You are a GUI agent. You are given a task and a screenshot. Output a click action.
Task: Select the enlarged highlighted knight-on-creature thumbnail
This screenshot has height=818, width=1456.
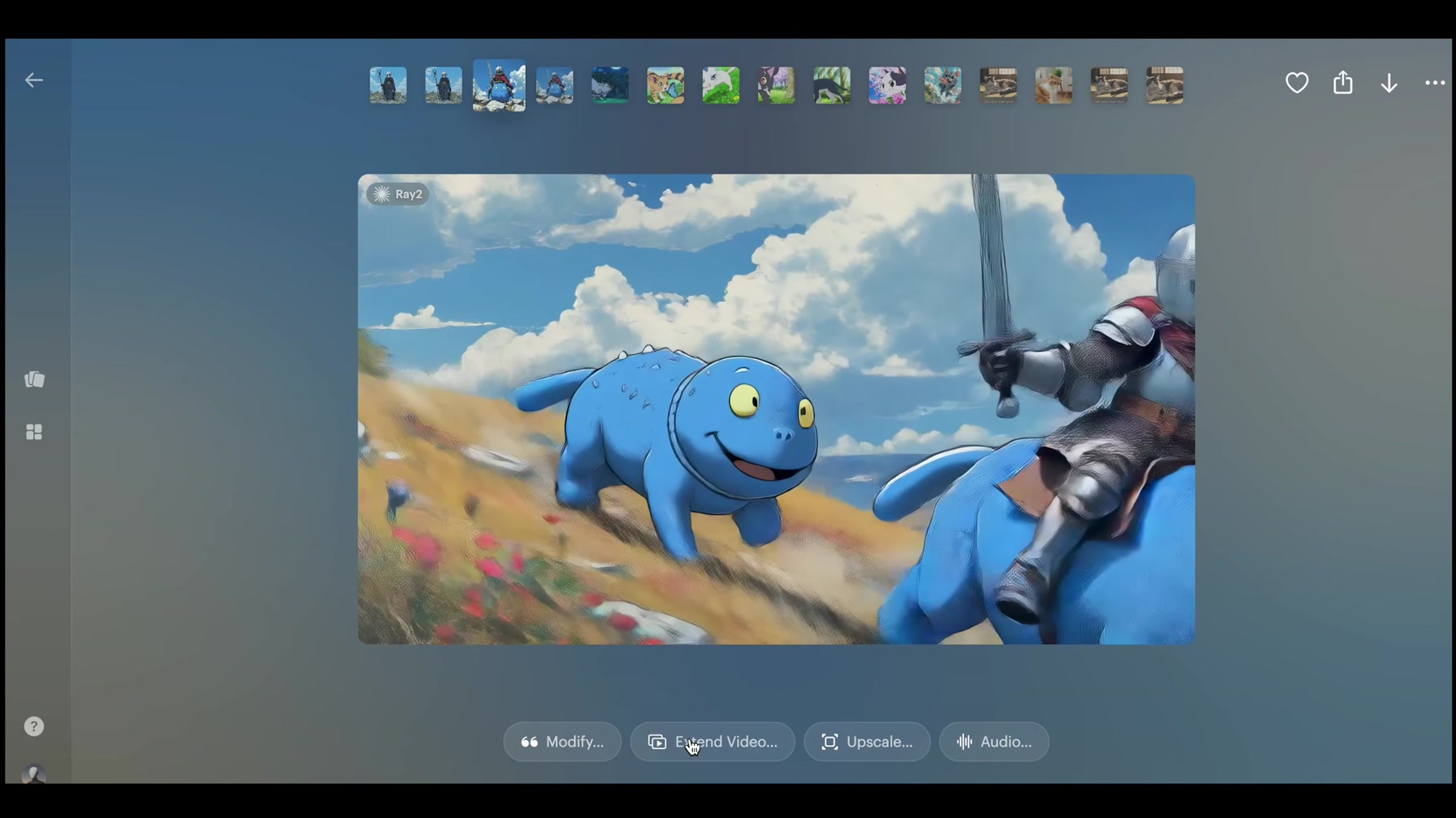click(x=499, y=85)
